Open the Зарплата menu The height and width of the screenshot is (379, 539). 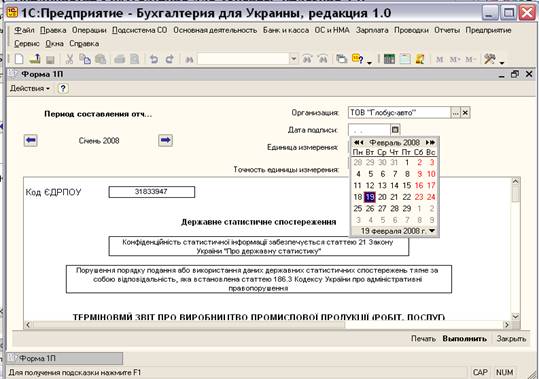(x=372, y=30)
